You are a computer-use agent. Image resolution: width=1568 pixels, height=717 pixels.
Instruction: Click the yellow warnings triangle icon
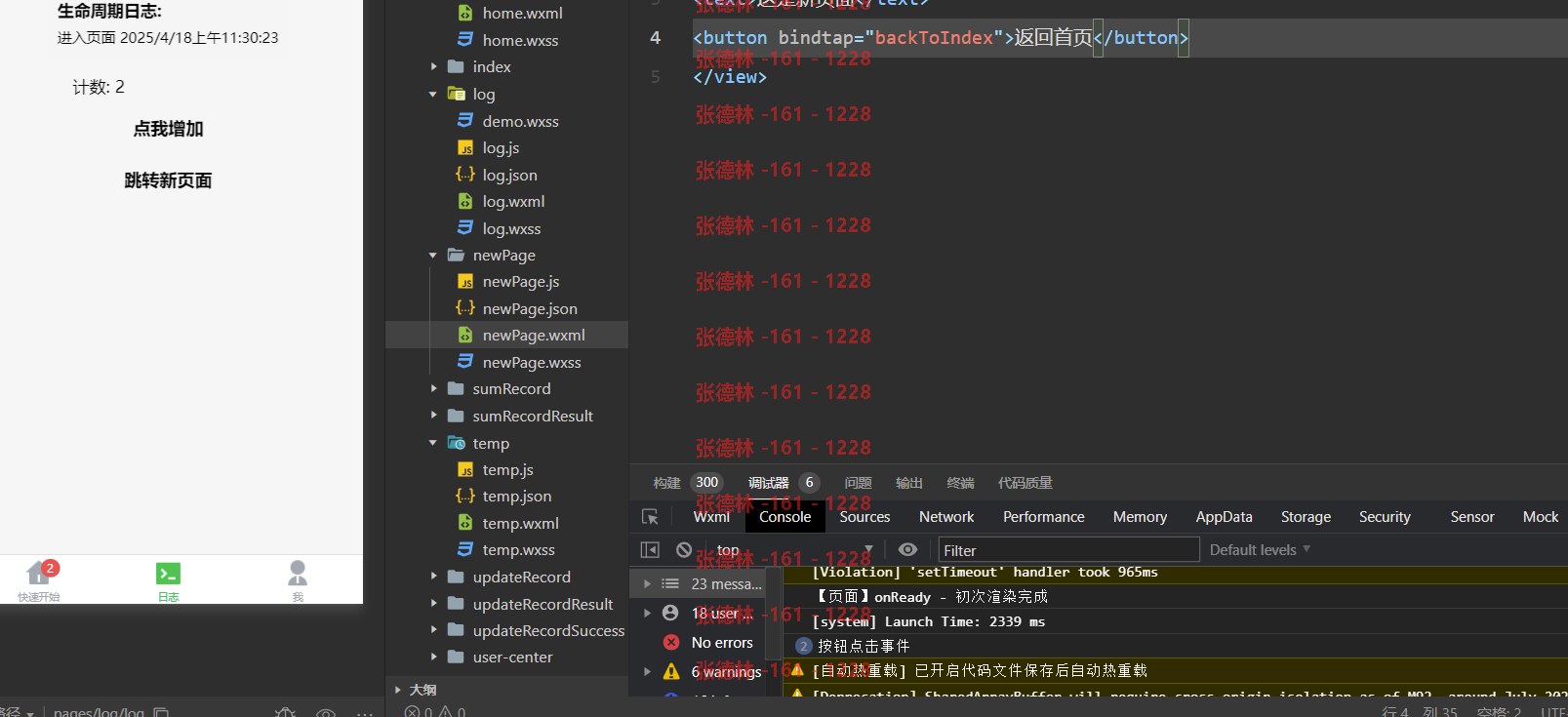click(671, 671)
